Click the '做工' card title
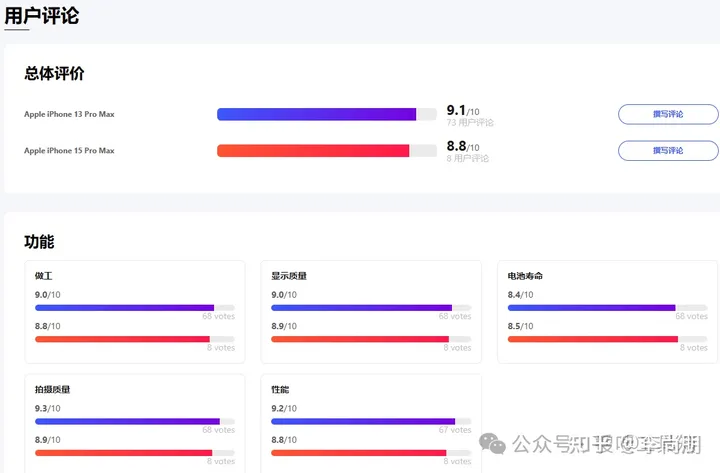720x473 pixels. click(x=44, y=276)
